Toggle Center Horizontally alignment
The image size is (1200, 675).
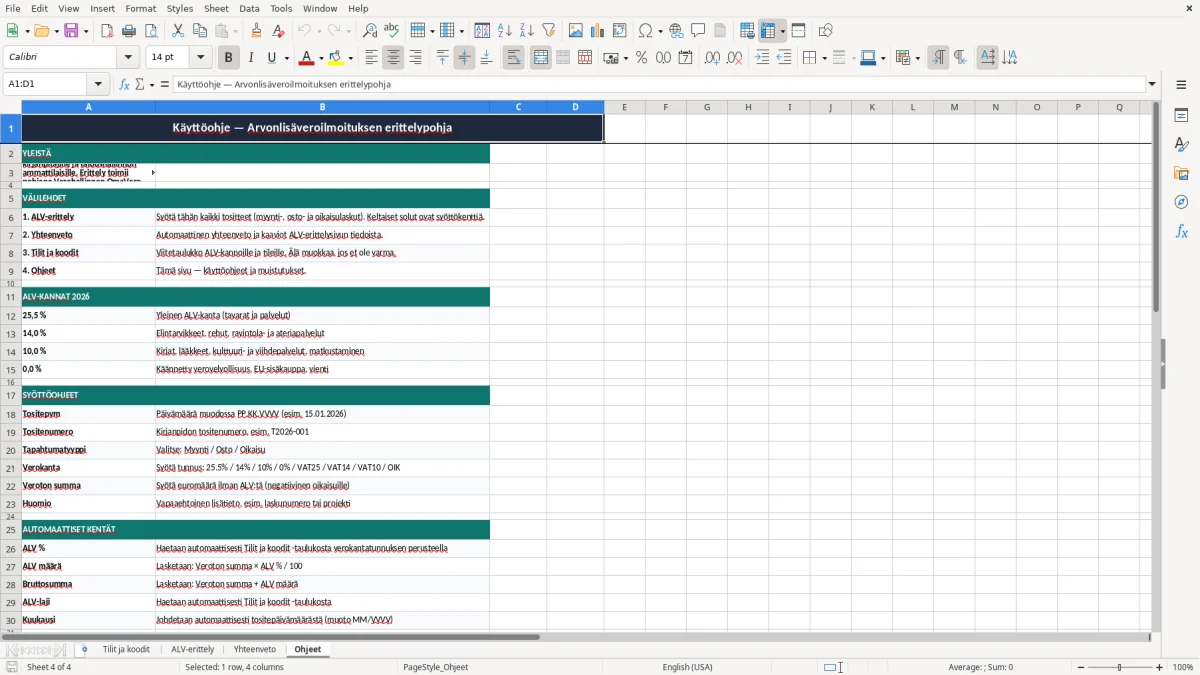tap(393, 58)
